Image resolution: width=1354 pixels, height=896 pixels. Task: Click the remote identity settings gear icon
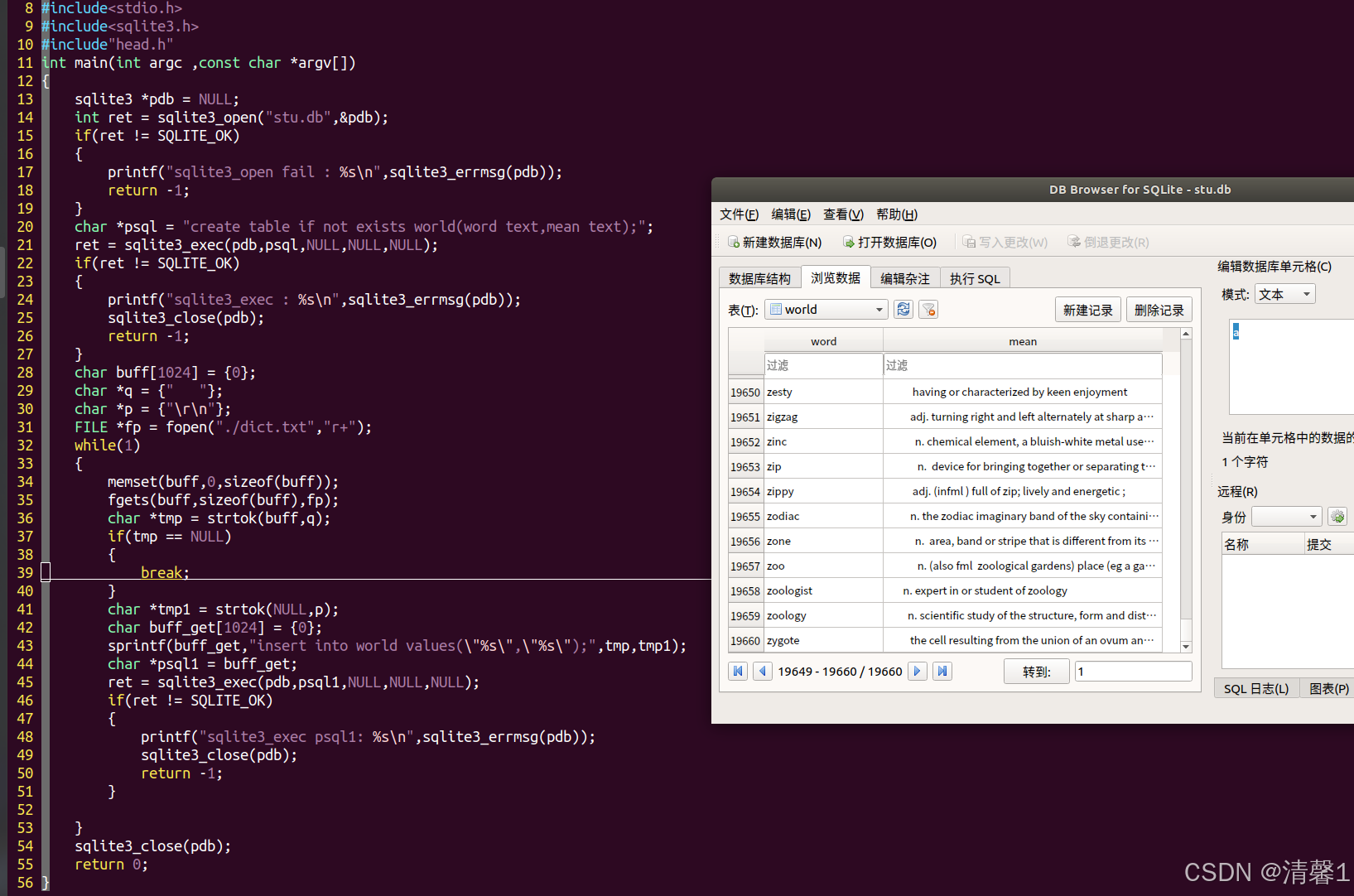tap(1337, 517)
